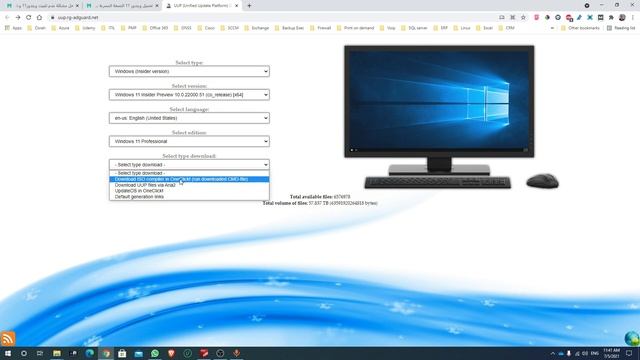The height and width of the screenshot is (360, 640).
Task: Open the Select edition dropdown
Action: 189,141
